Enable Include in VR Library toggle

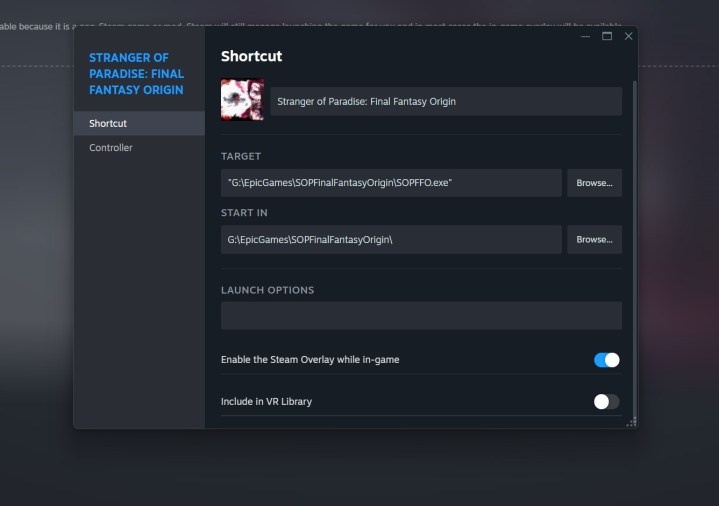coord(606,401)
